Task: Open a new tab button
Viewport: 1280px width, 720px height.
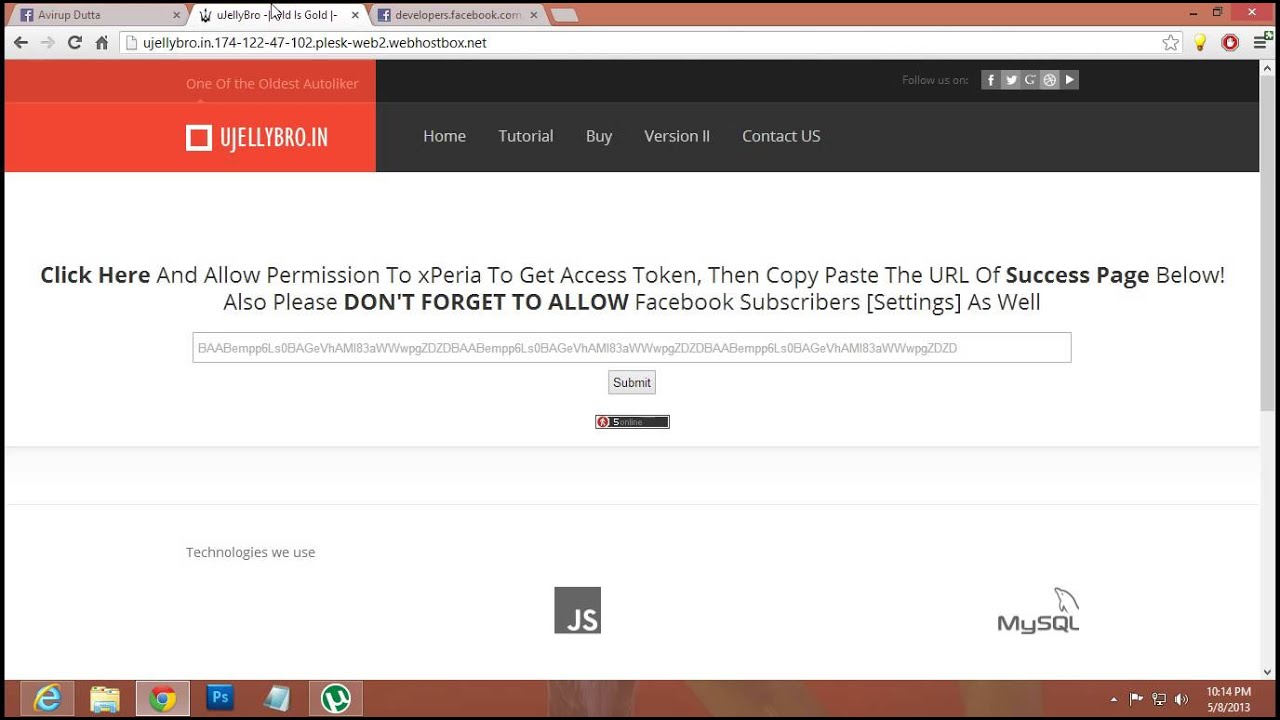Action: (564, 15)
